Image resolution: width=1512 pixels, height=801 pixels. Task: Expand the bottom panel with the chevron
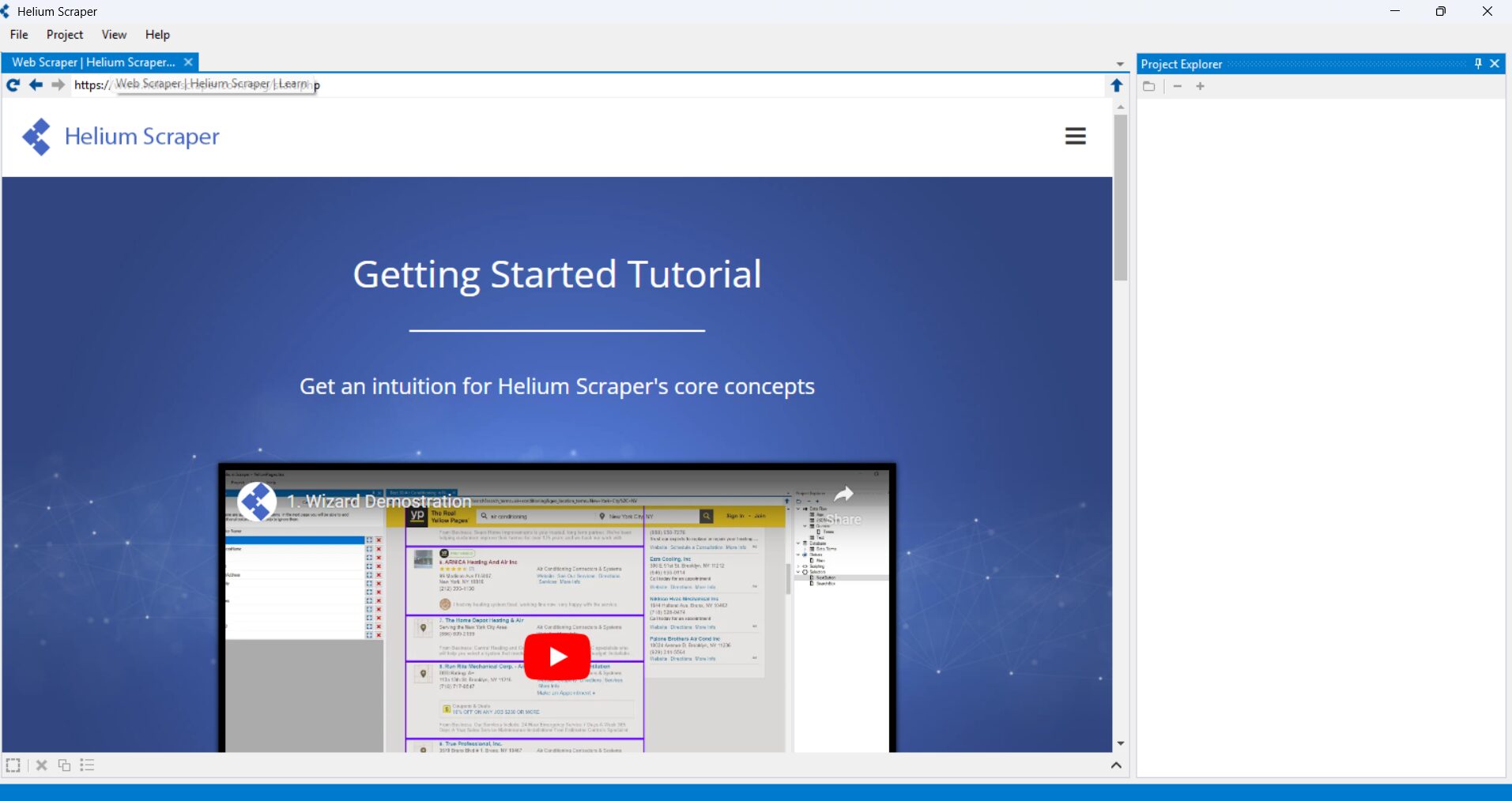[x=1116, y=765]
